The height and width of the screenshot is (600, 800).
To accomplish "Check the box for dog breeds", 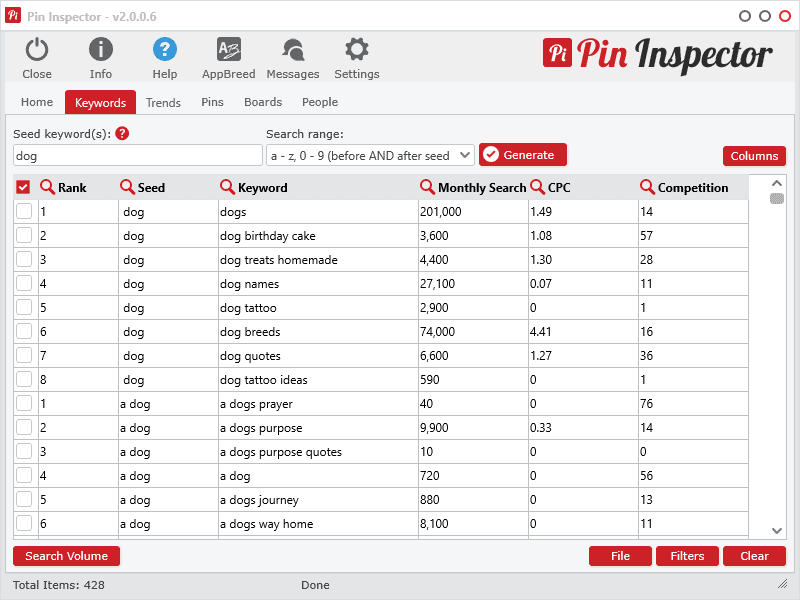I will point(24,331).
